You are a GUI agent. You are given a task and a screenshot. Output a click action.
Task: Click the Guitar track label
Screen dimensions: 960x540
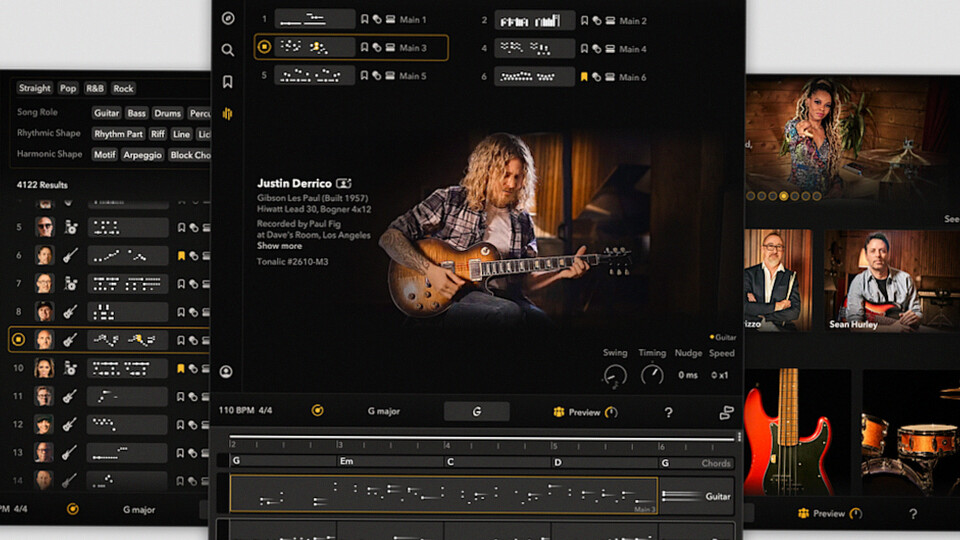coord(718,497)
